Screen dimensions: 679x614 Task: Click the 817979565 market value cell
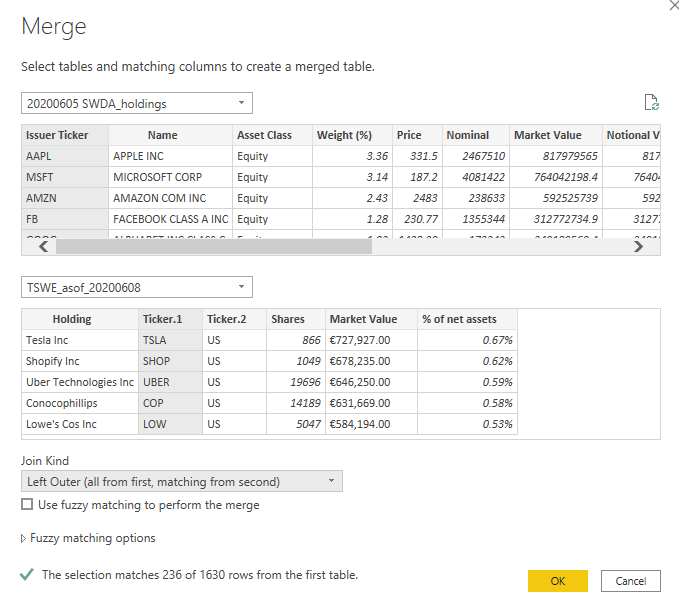click(x=556, y=156)
